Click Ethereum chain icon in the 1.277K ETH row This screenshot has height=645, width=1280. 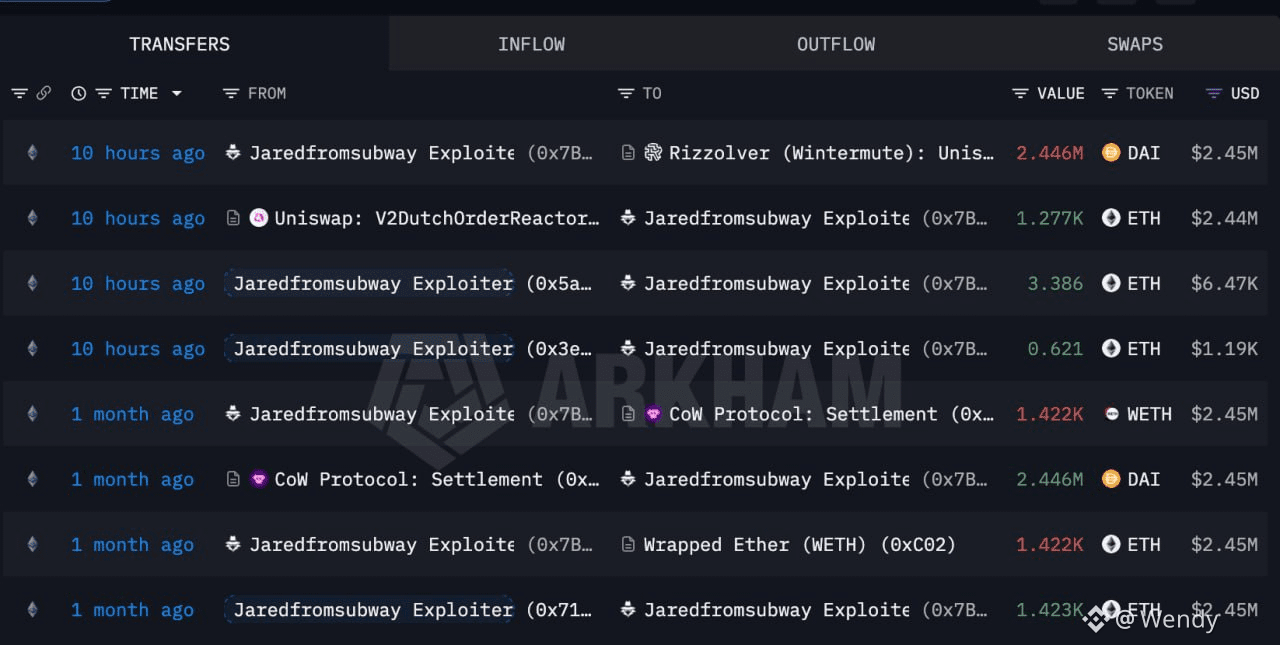tap(32, 218)
